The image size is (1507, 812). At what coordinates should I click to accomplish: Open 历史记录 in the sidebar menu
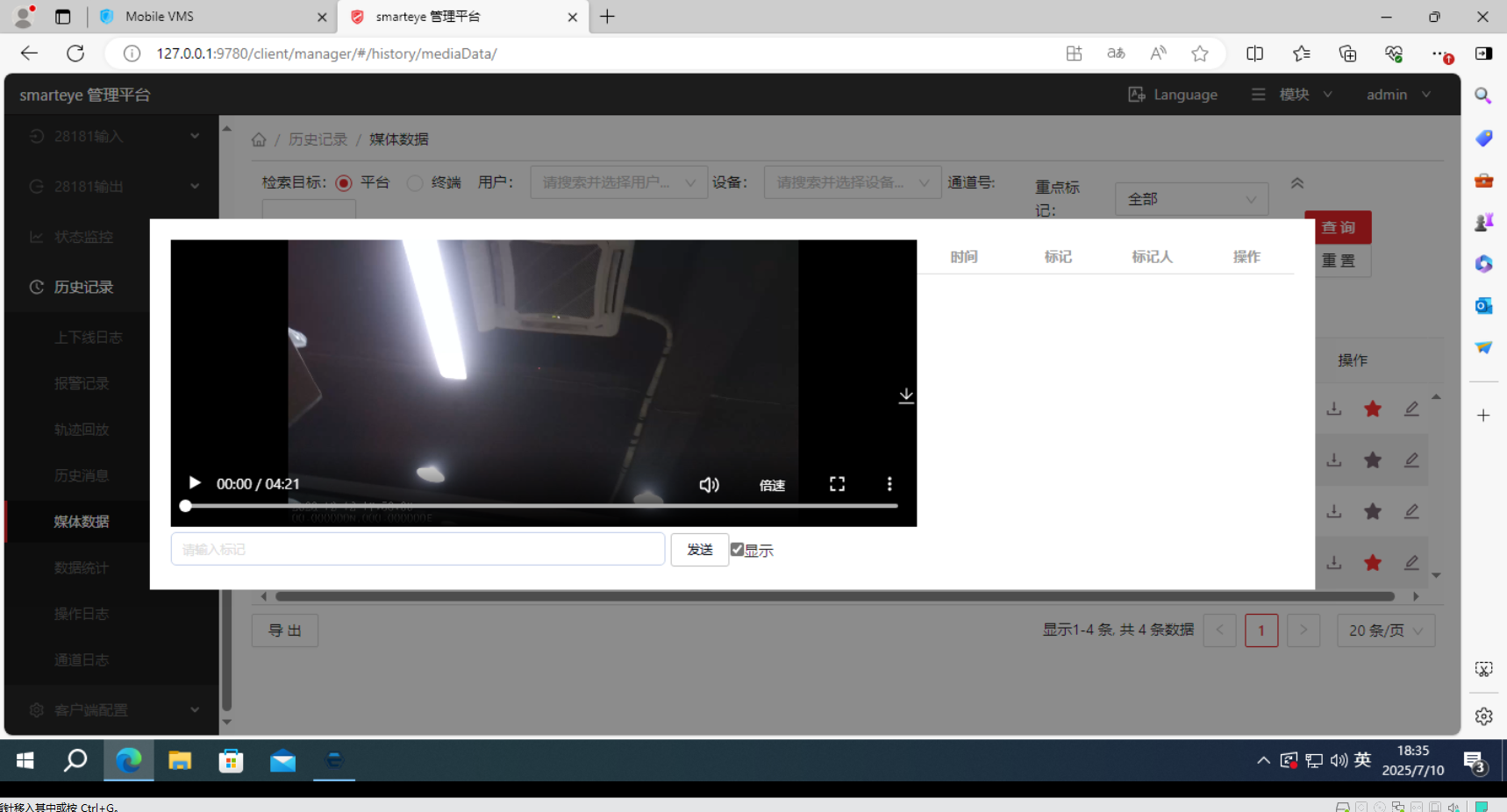83,287
